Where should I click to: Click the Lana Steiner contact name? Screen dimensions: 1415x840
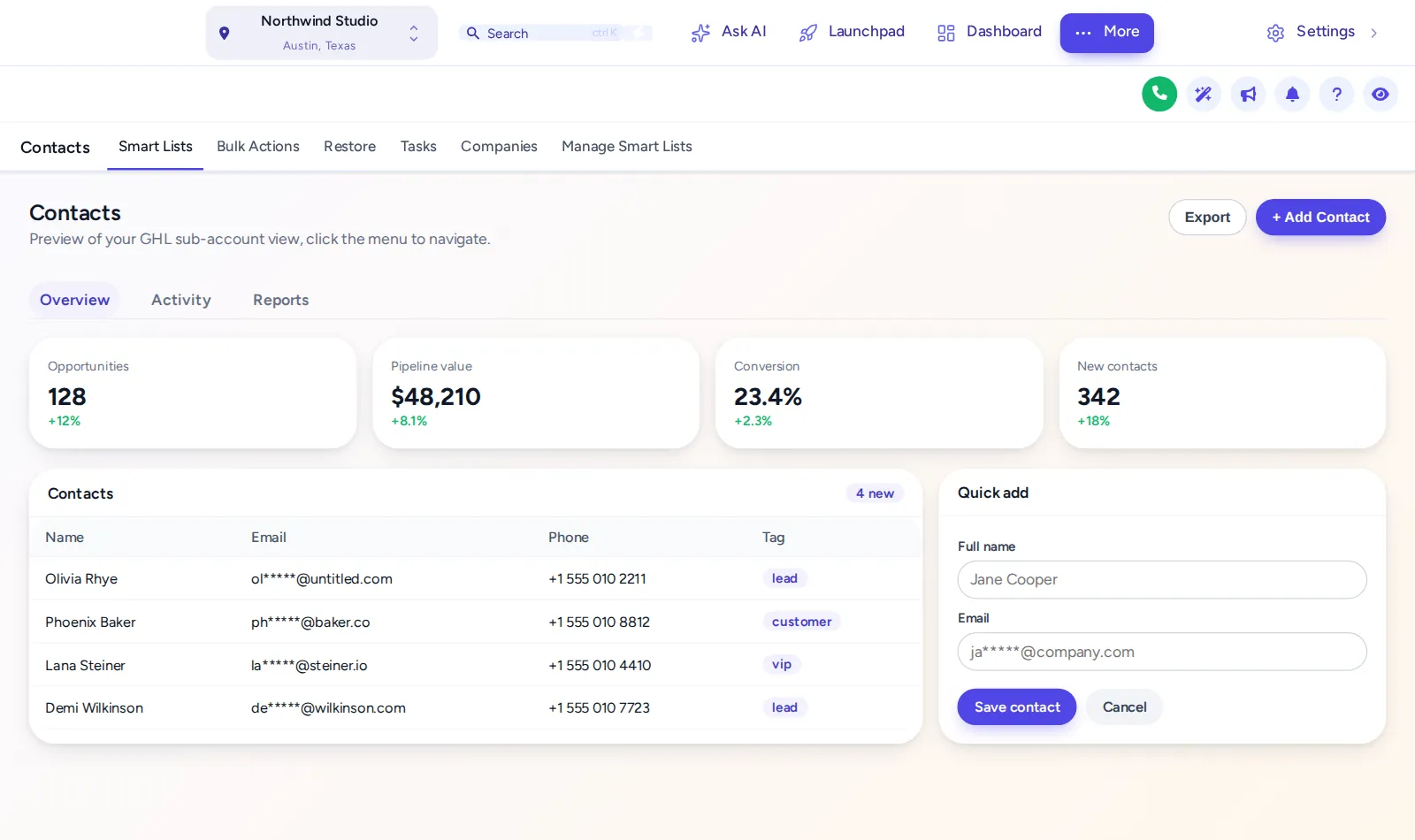tap(85, 666)
